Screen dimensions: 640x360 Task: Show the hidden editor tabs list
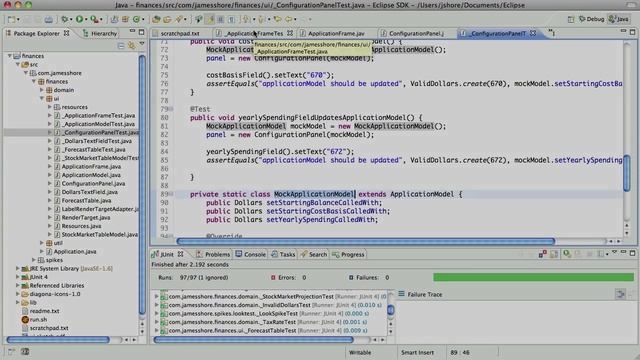(x=551, y=33)
